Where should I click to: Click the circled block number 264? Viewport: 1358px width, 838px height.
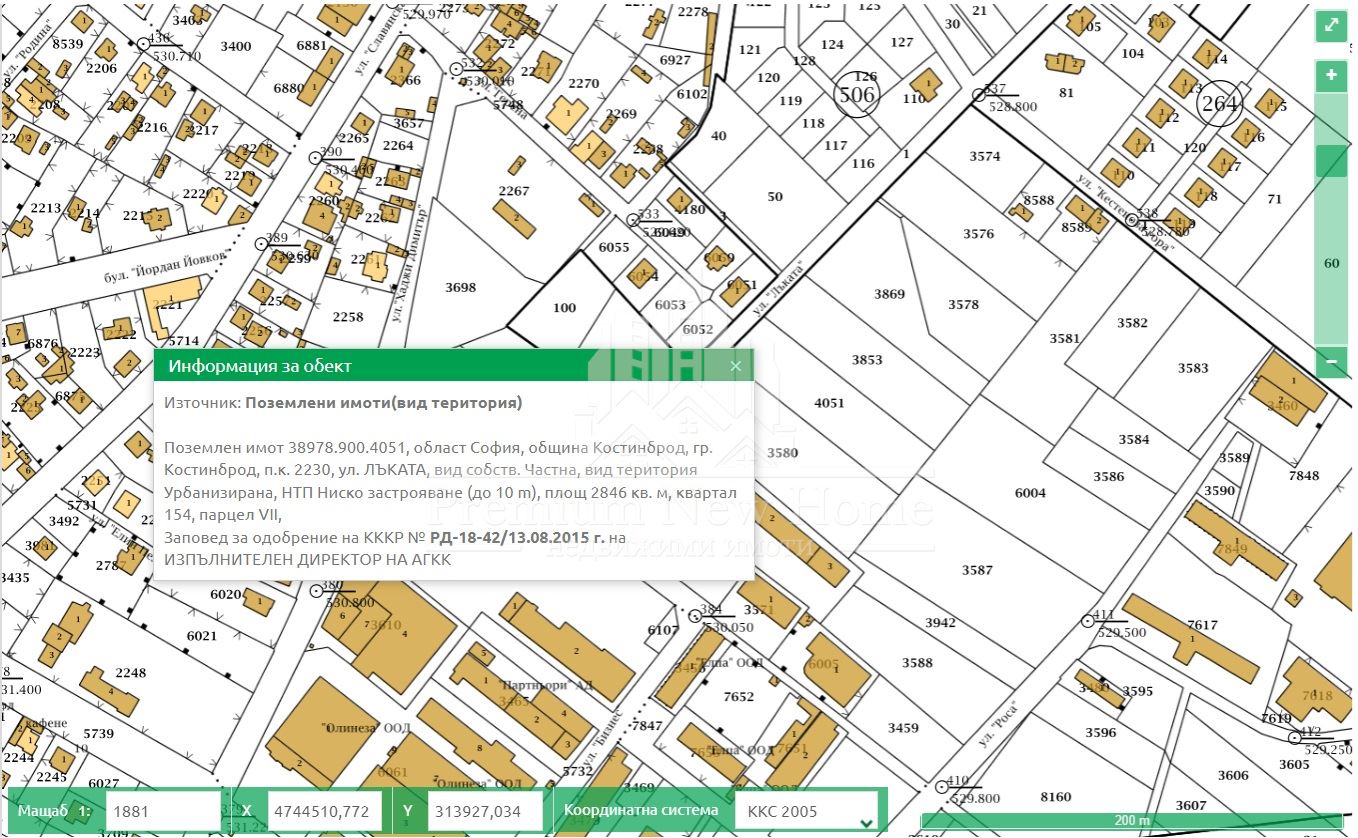(x=1219, y=103)
